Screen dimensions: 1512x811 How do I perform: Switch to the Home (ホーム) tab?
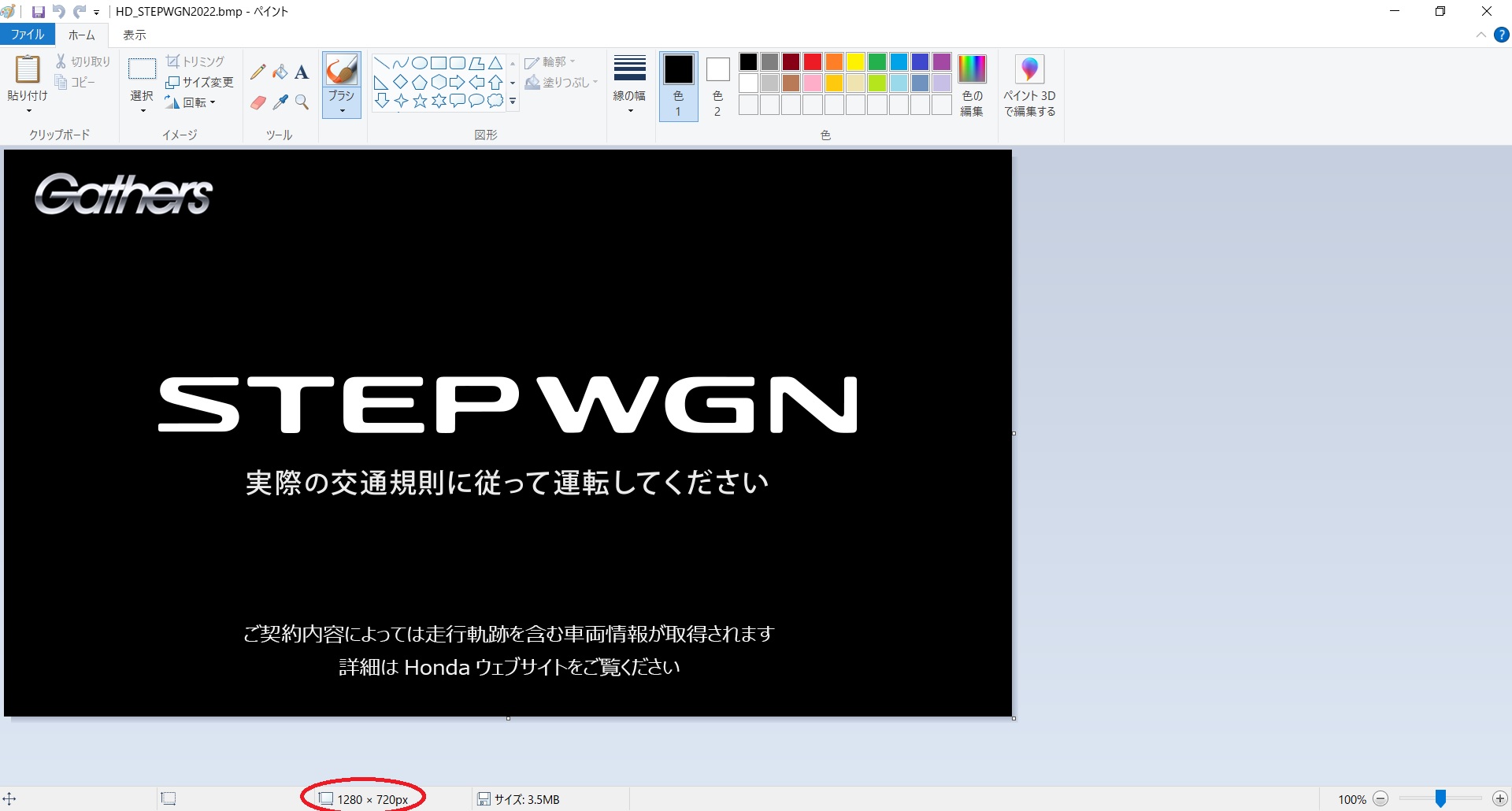[81, 35]
